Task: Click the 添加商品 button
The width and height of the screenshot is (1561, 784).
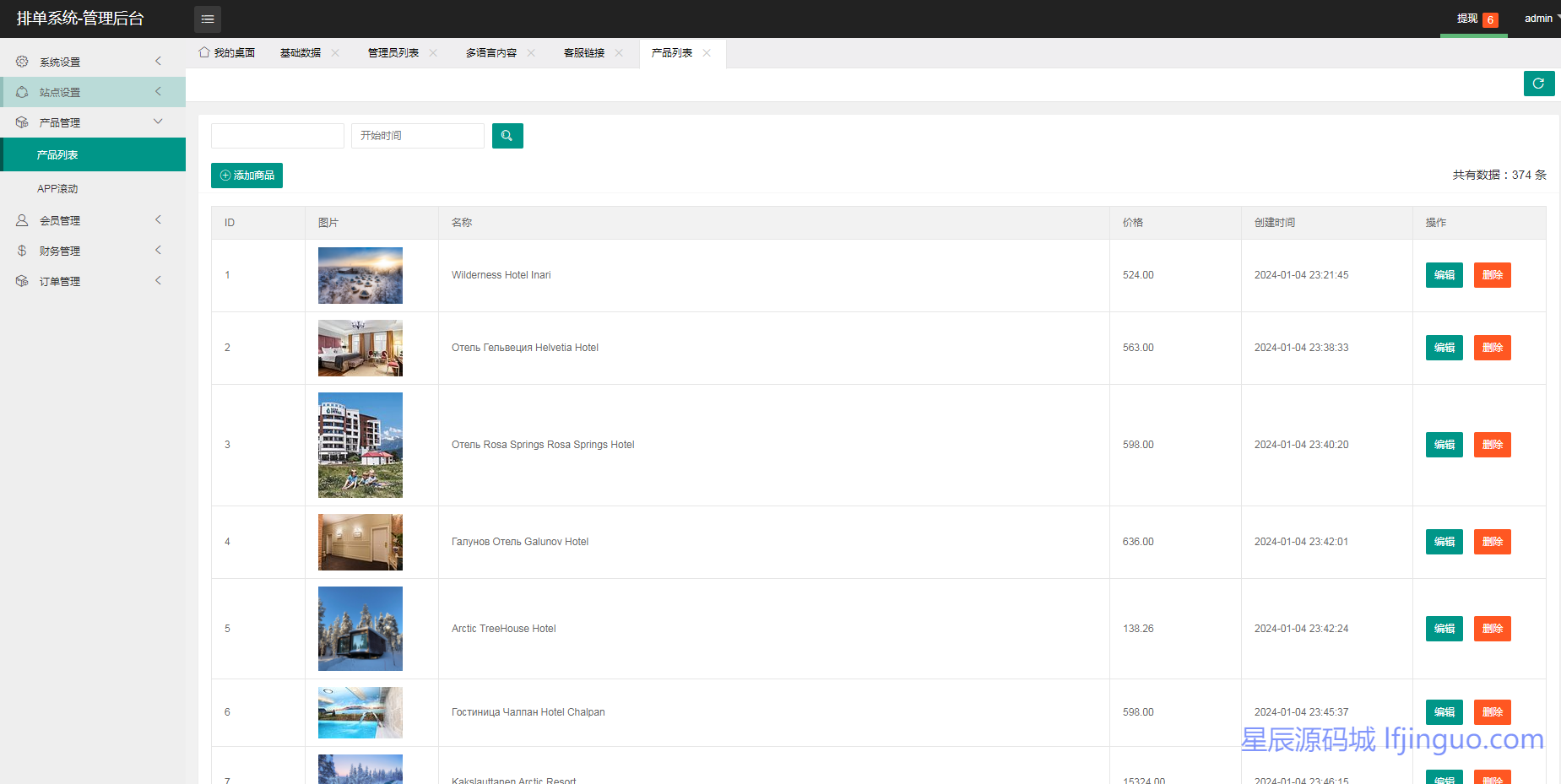Action: click(247, 176)
